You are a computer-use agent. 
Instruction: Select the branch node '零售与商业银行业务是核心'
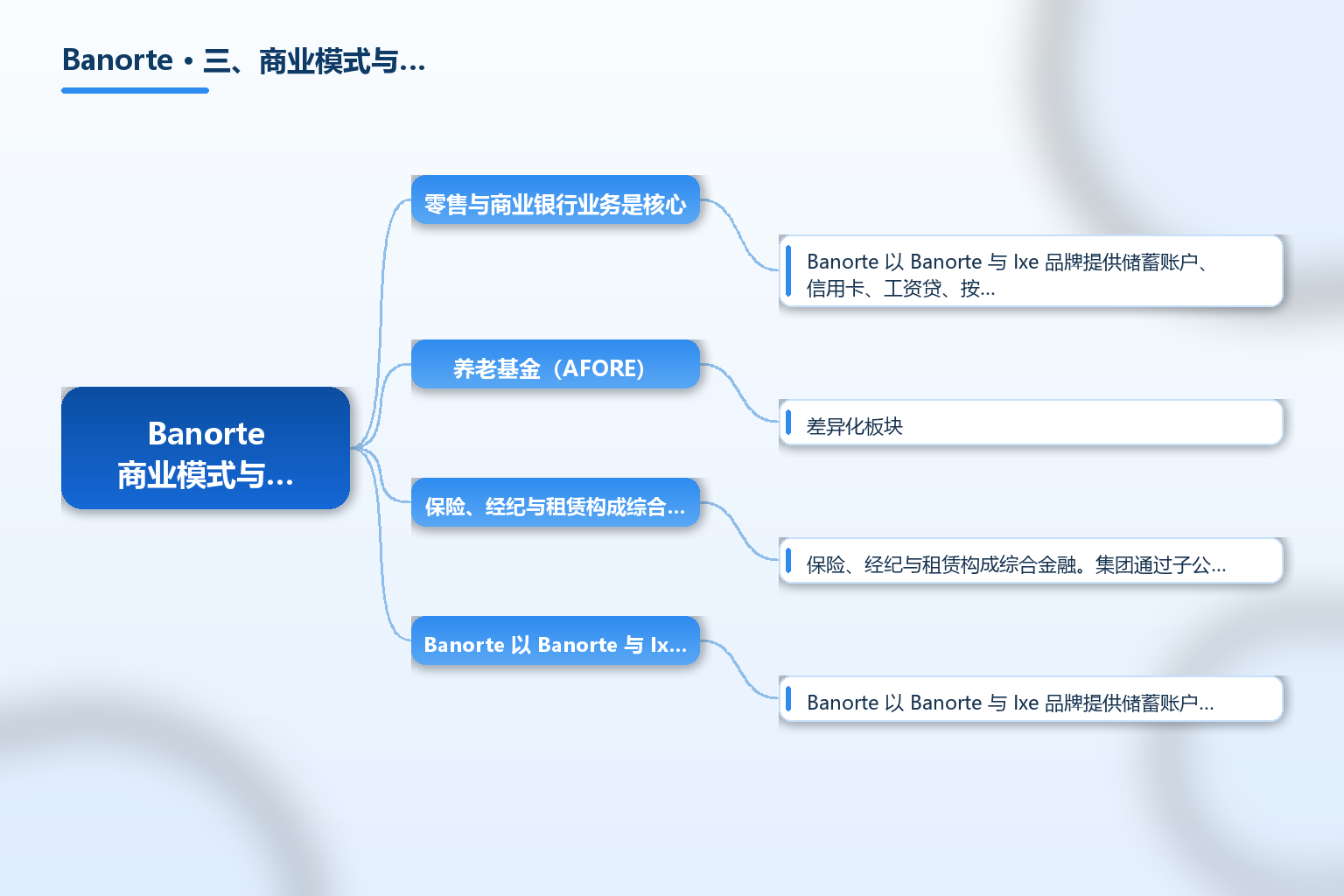pos(556,199)
